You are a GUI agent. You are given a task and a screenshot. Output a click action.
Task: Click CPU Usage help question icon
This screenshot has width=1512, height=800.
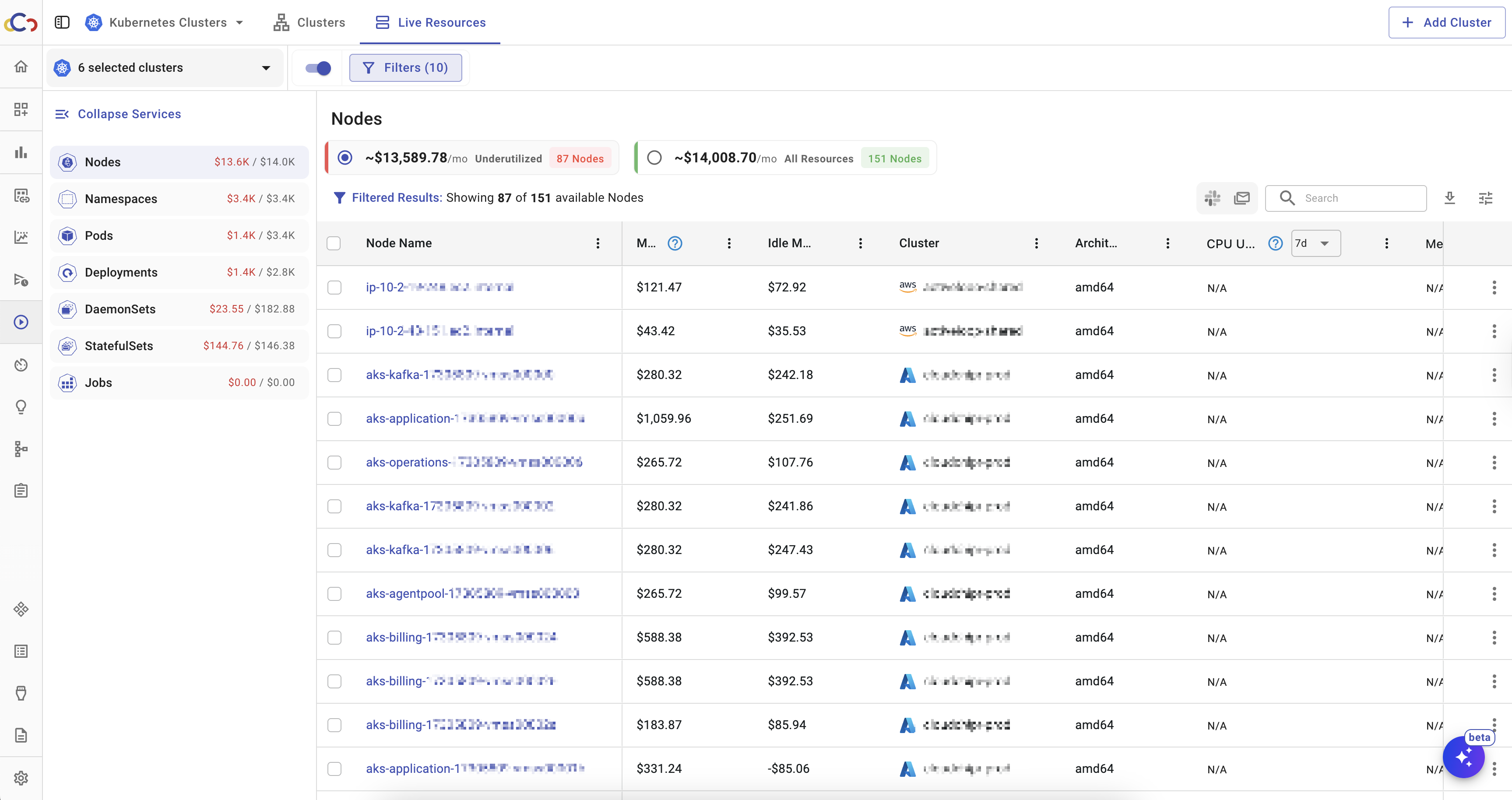point(1275,244)
